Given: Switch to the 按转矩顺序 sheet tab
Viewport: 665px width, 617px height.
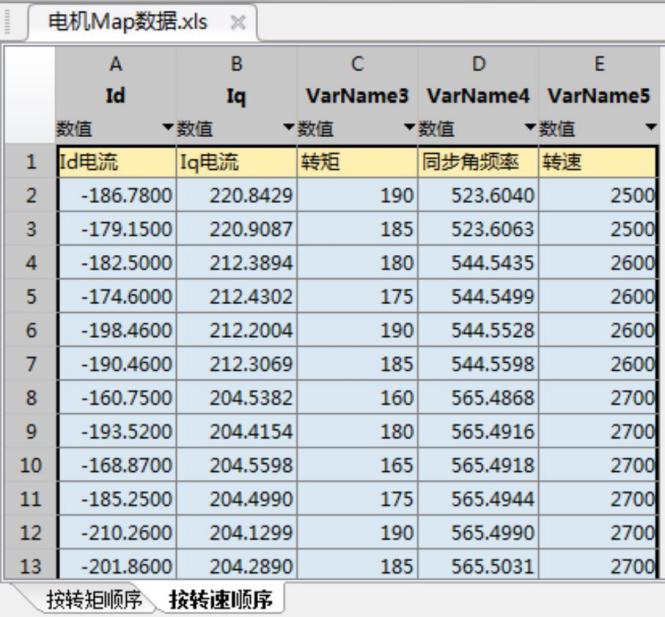Looking at the screenshot, I should click(x=93, y=600).
